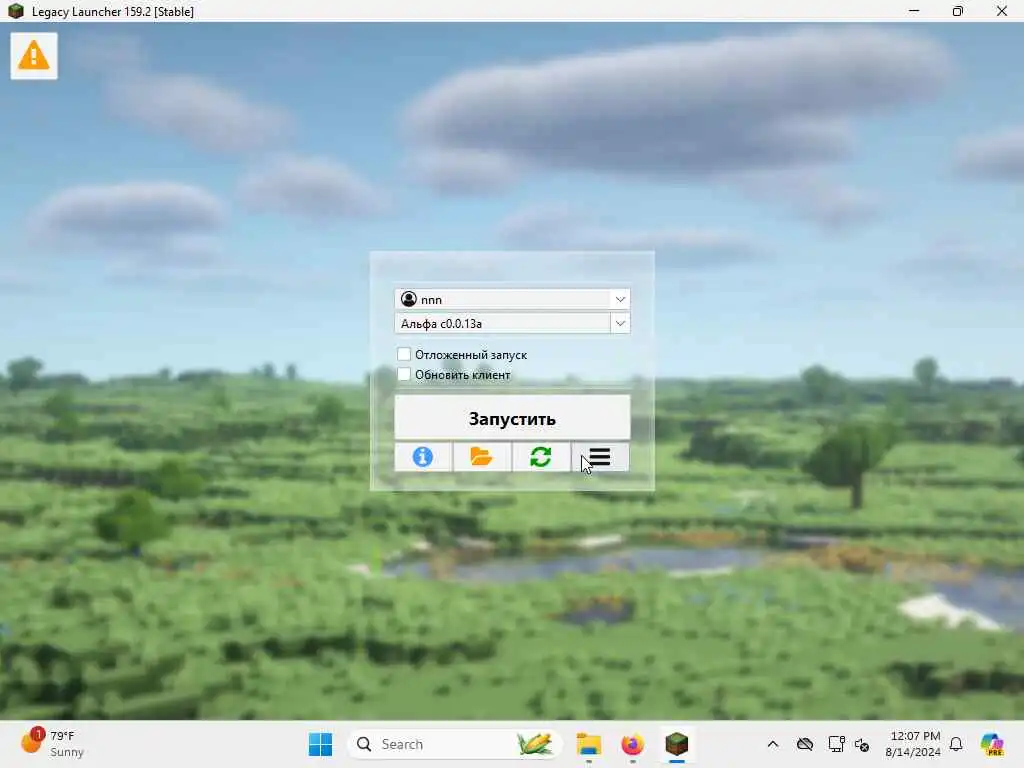The width and height of the screenshot is (1024, 768).
Task: Open File Explorer from taskbar
Action: (x=588, y=744)
